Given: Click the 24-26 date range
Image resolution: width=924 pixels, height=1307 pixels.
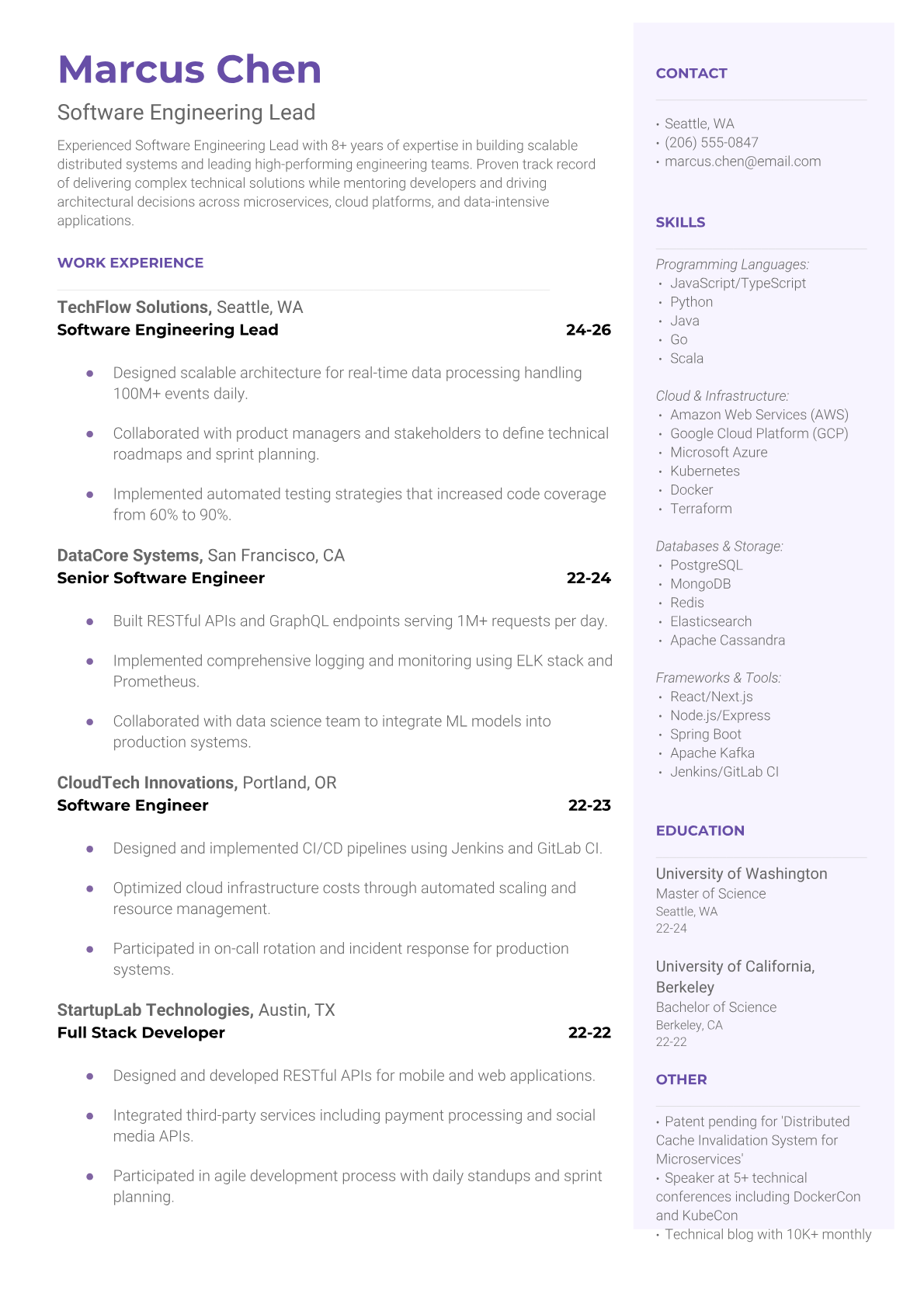Looking at the screenshot, I should (588, 330).
